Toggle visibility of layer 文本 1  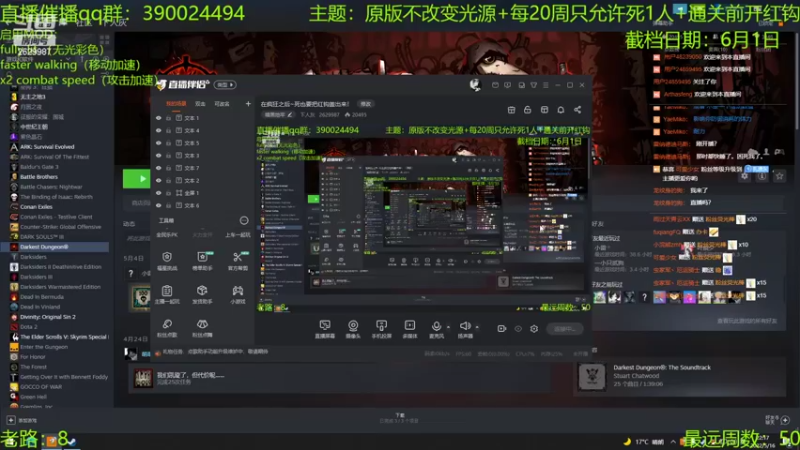point(159,118)
